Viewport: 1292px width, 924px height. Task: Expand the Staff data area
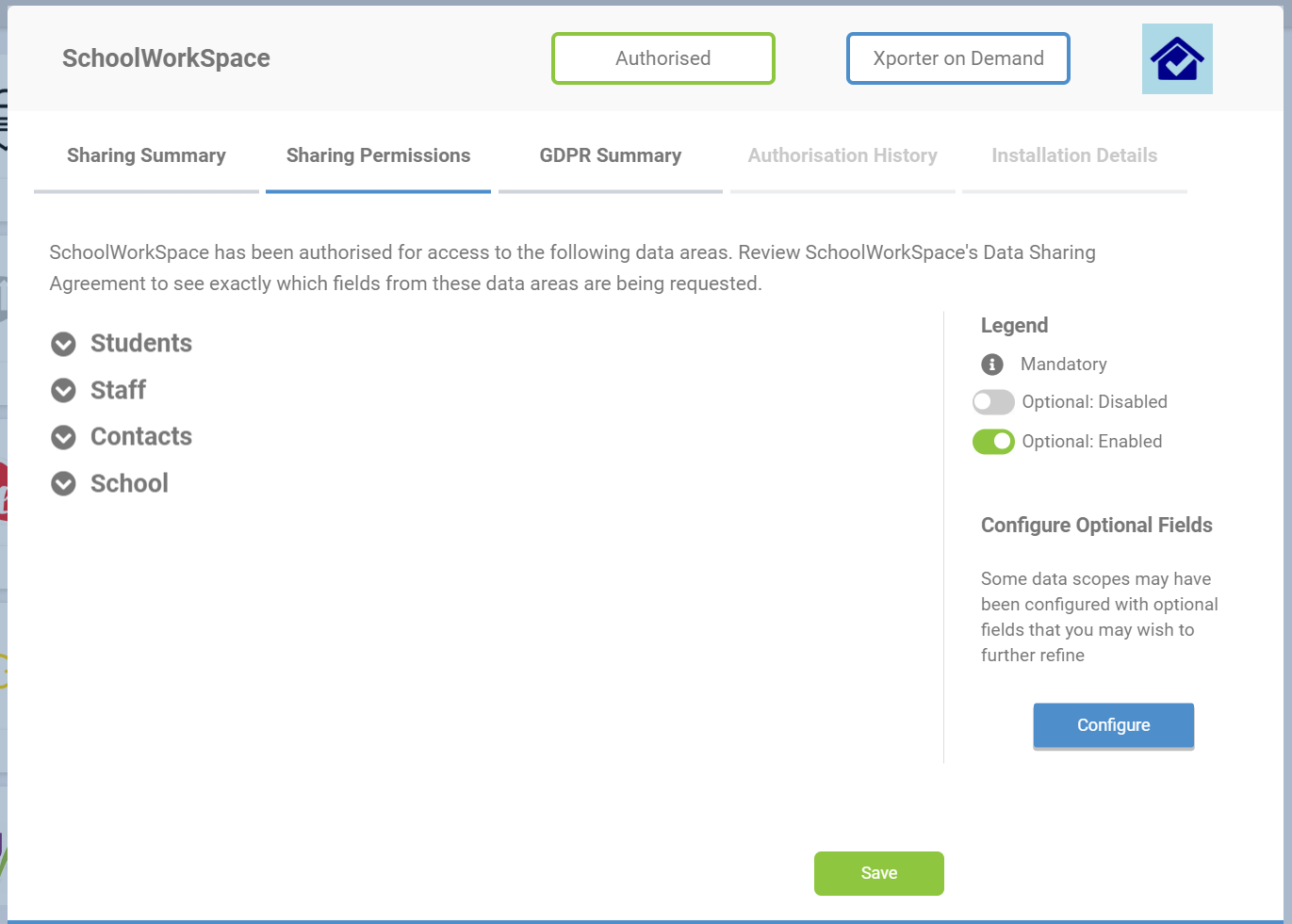pyautogui.click(x=63, y=390)
